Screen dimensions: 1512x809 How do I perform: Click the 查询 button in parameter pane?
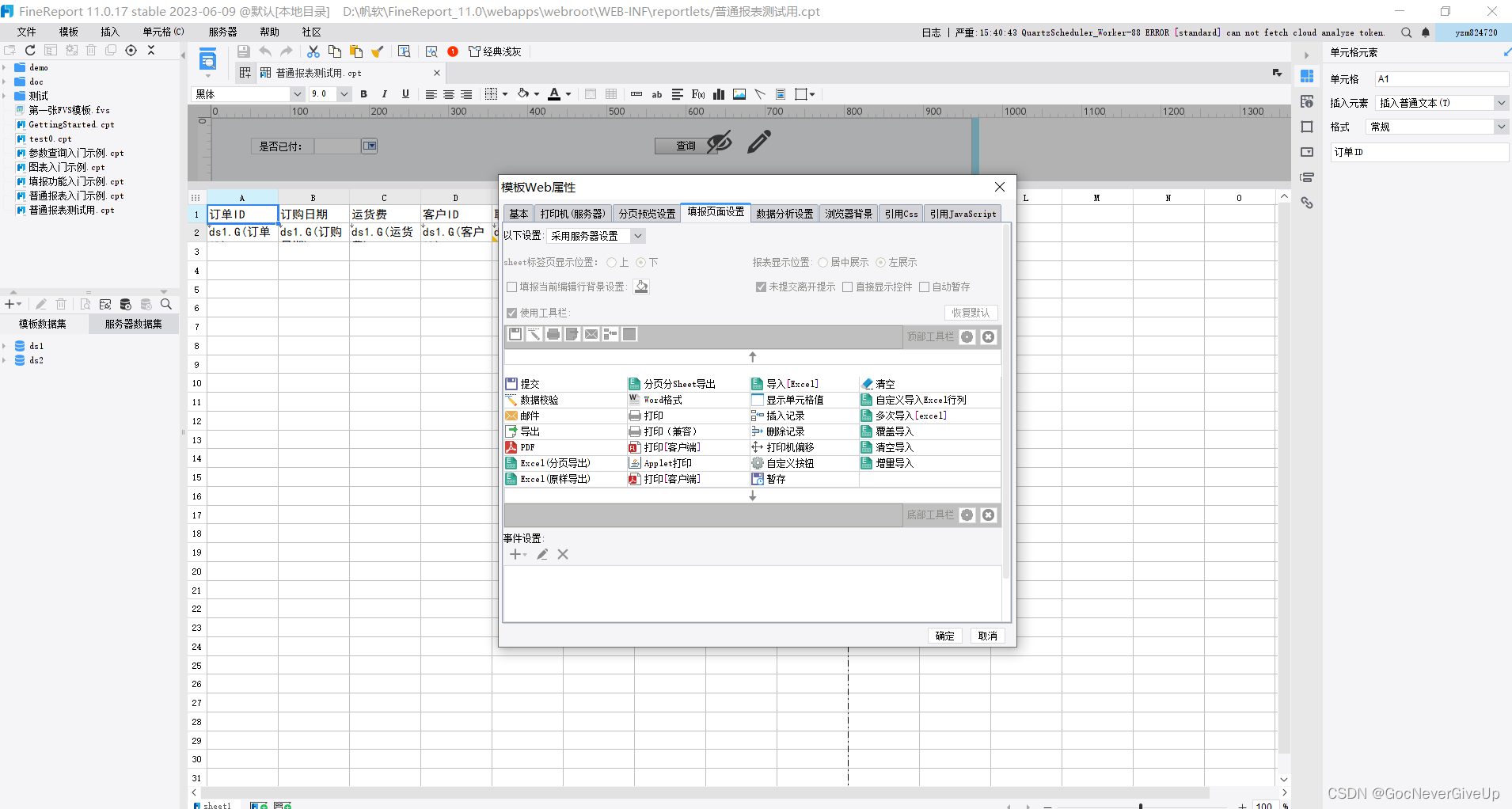[x=686, y=146]
